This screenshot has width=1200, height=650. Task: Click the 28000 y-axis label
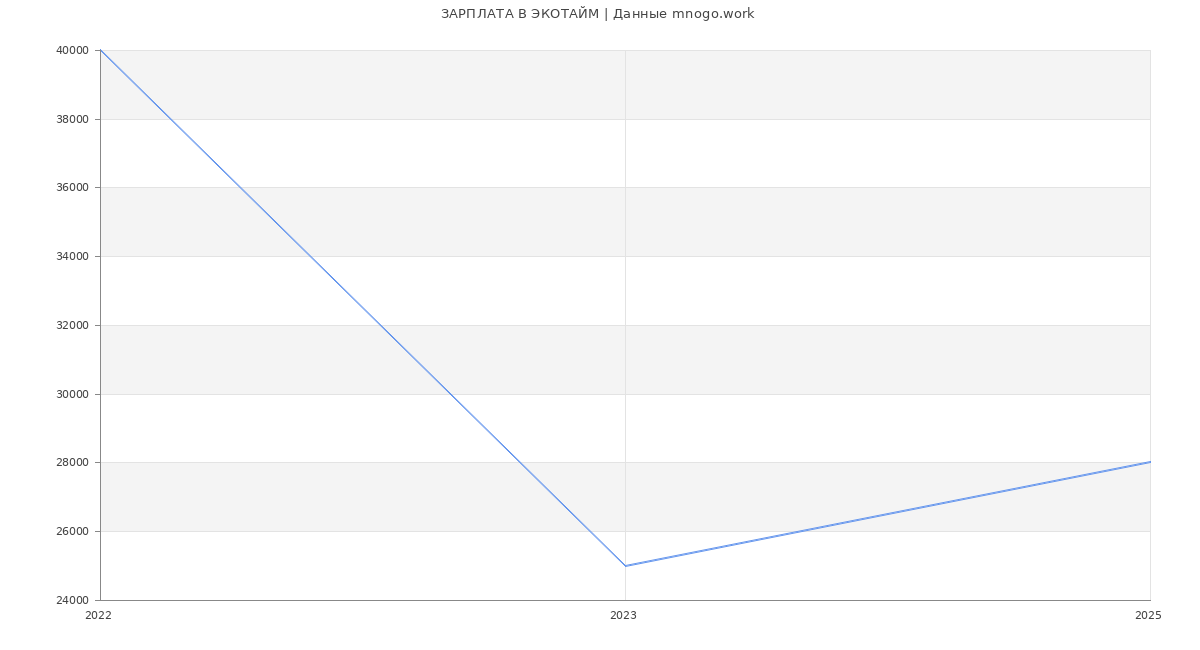73,463
